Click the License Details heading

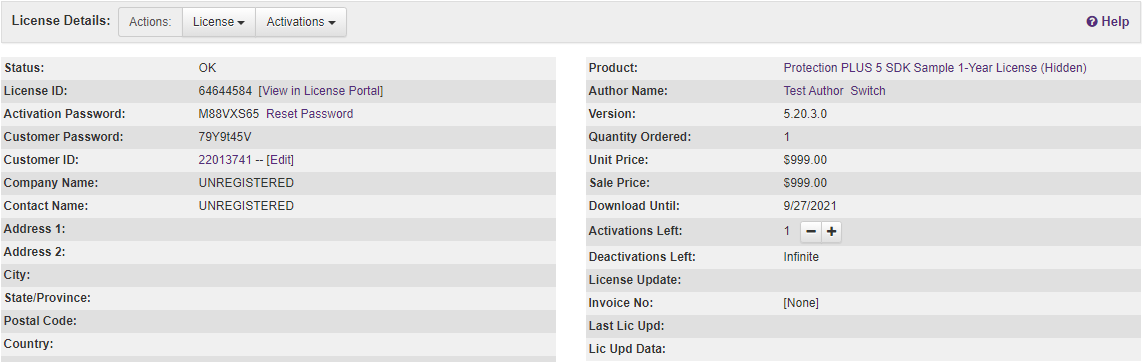60,21
